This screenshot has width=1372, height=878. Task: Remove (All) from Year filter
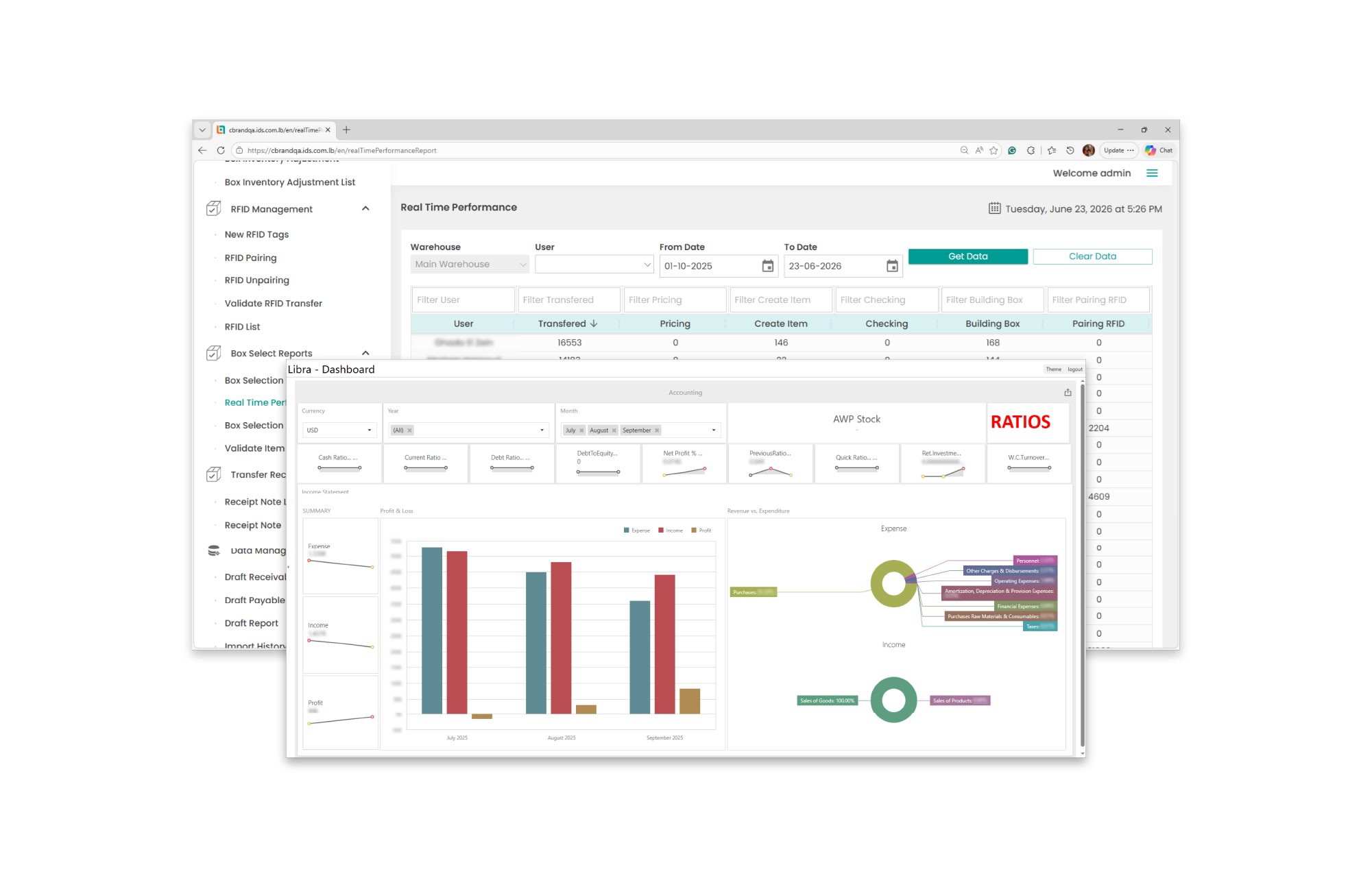[x=409, y=430]
